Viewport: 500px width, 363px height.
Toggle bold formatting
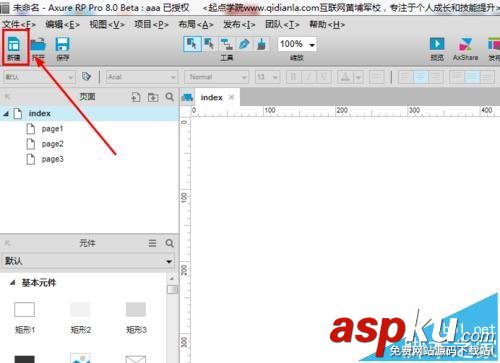coord(293,77)
